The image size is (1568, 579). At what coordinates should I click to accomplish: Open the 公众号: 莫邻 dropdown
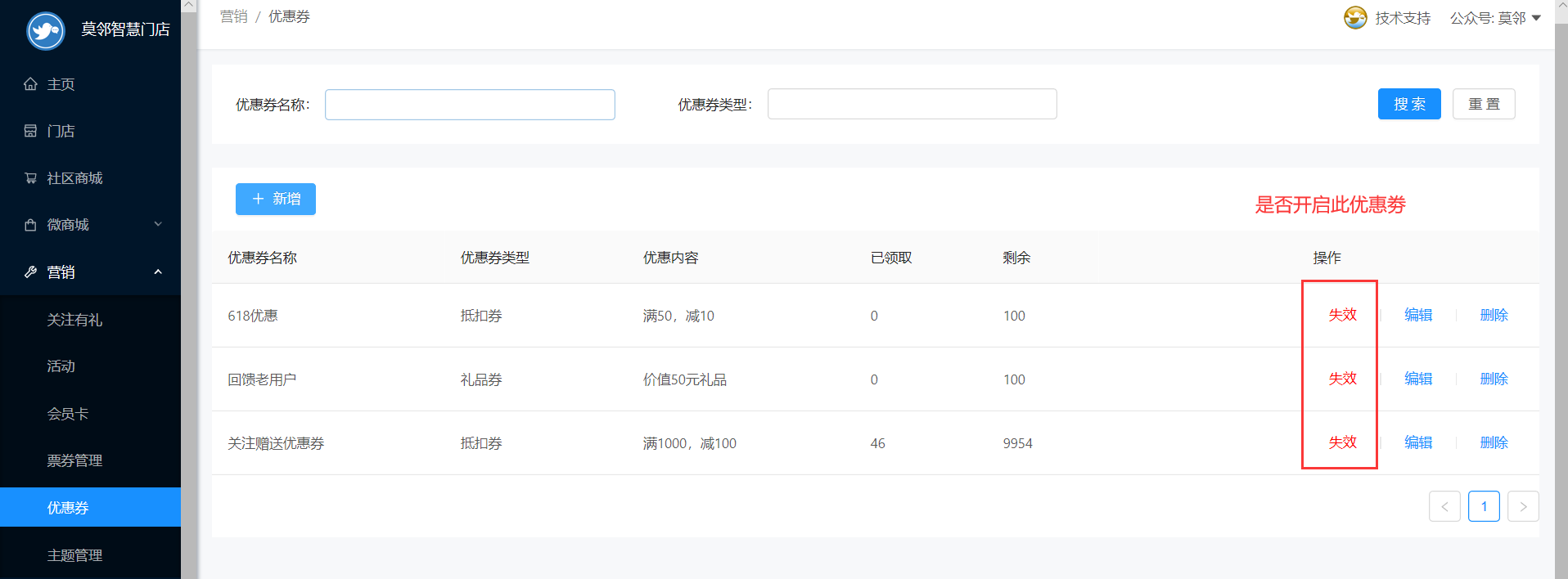(1496, 18)
